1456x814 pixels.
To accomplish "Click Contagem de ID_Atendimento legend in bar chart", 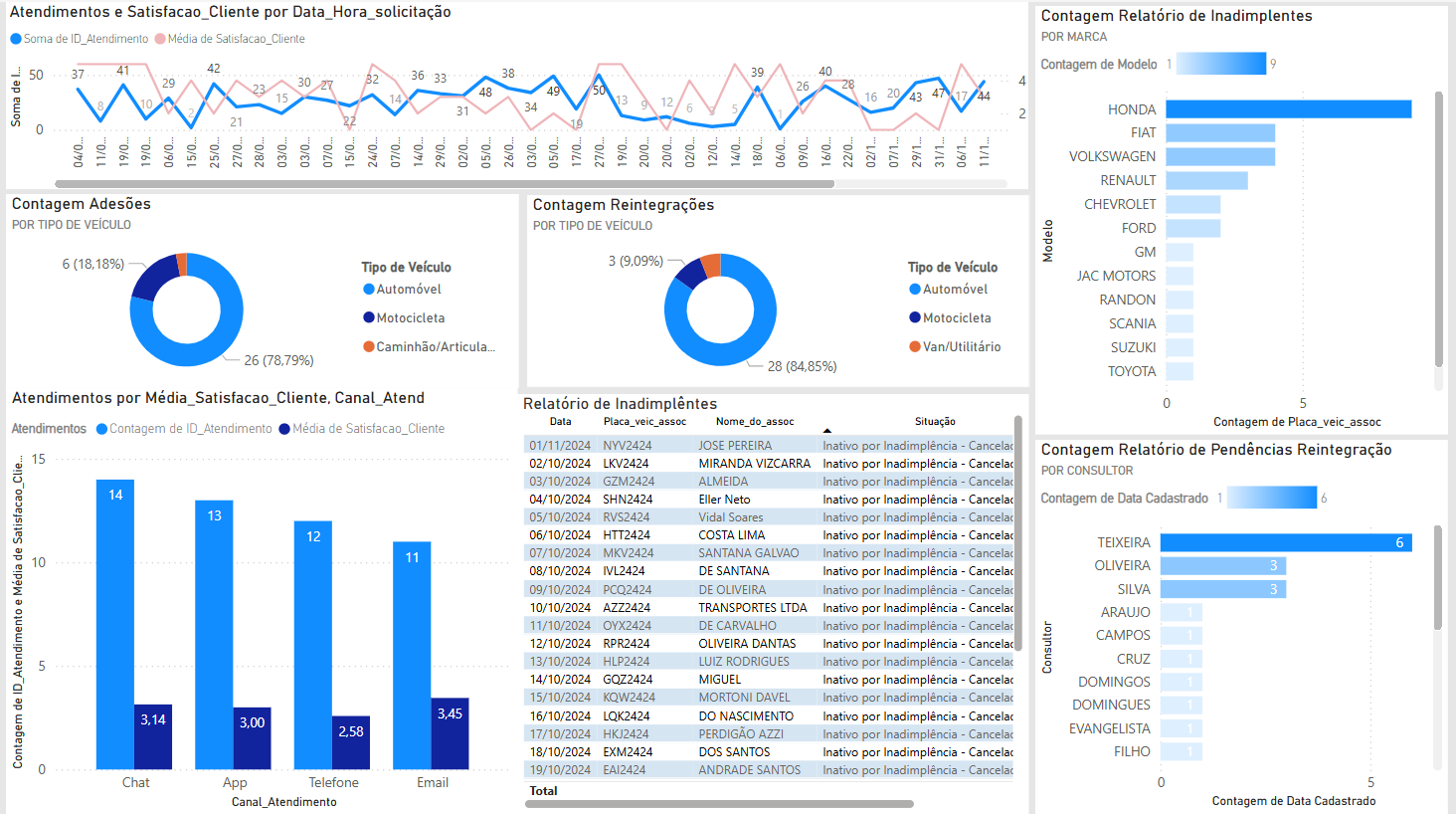I will [x=184, y=429].
